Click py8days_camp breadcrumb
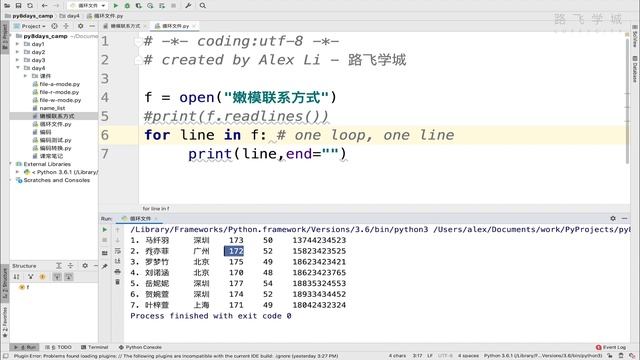This screenshot has height=360, width=640. 29,16
